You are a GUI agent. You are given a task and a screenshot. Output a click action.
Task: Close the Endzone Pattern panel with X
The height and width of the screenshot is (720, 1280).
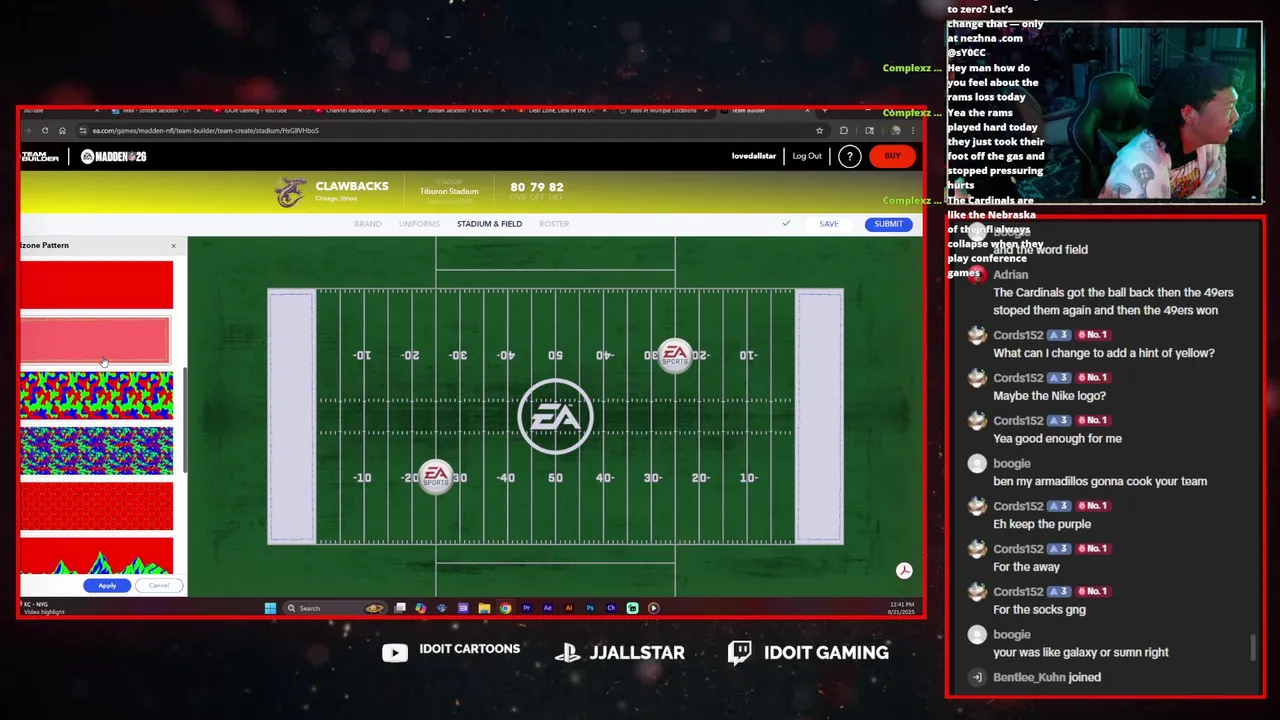coord(173,245)
